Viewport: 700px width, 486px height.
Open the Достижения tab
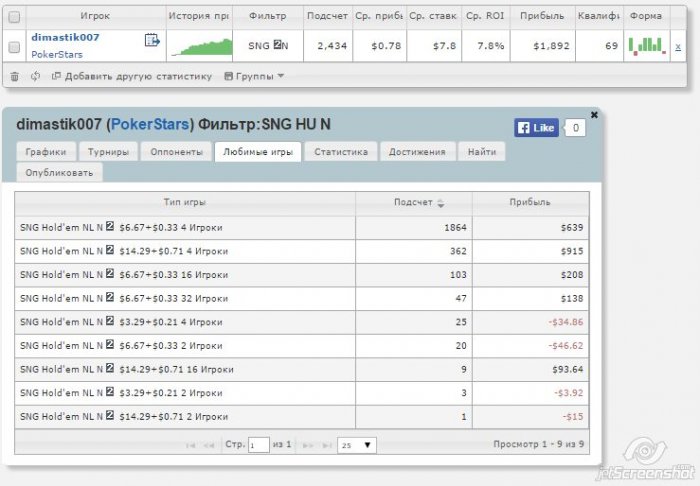tap(417, 152)
